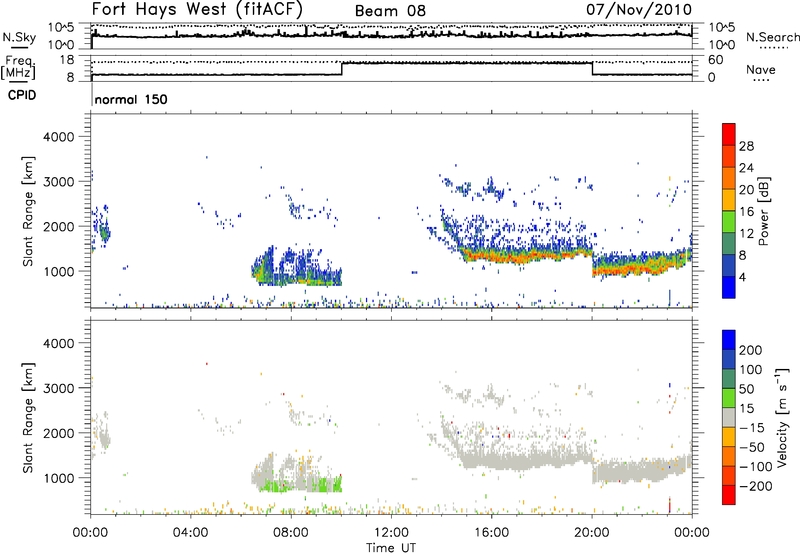
Task: Click the gray 15 to -15 velocity band
Action: click(729, 417)
